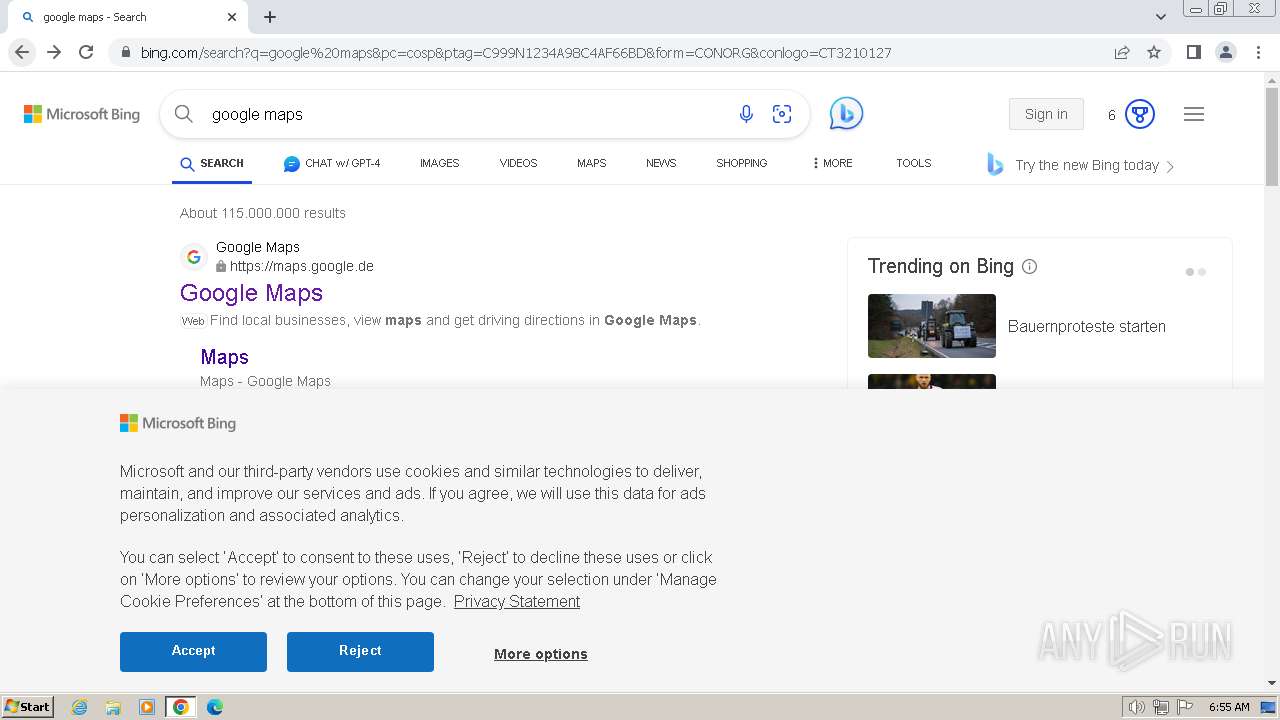Open visual search camera icon
Screen dimensions: 1280x720
point(782,114)
